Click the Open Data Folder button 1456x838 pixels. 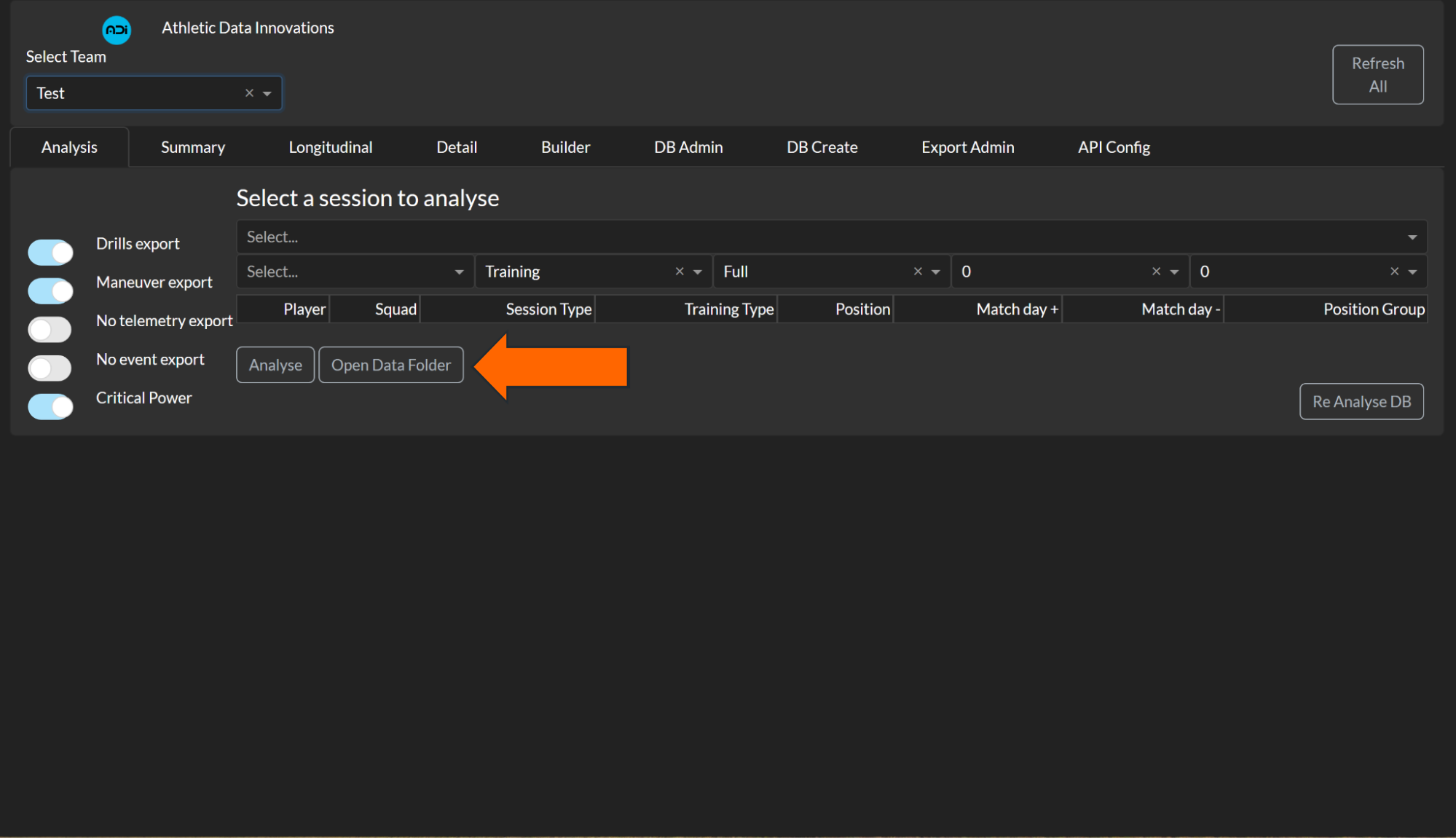[x=391, y=365]
